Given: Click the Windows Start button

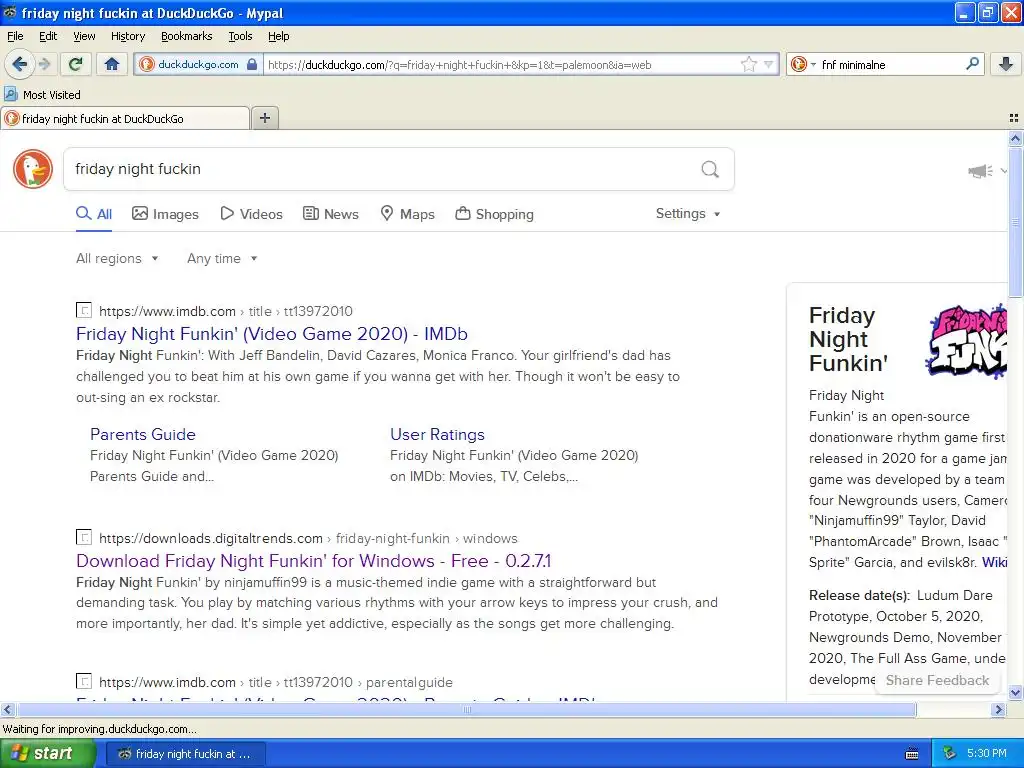Looking at the screenshot, I should pos(47,754).
